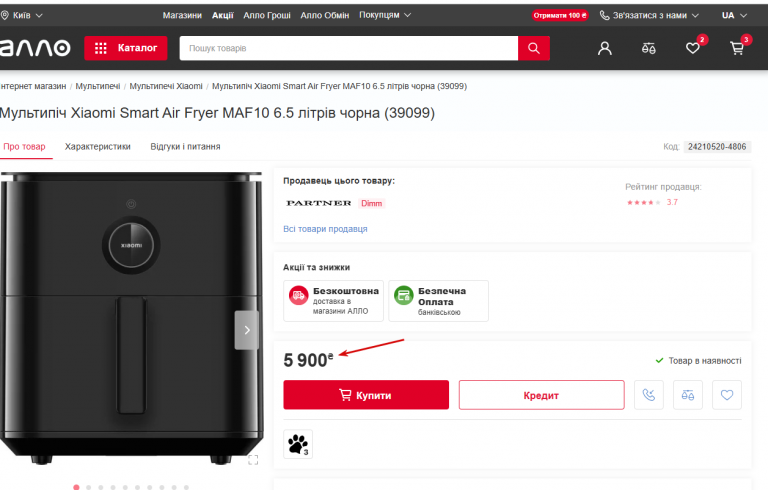Click the Allo logo
The height and width of the screenshot is (490, 768).
click(35, 48)
